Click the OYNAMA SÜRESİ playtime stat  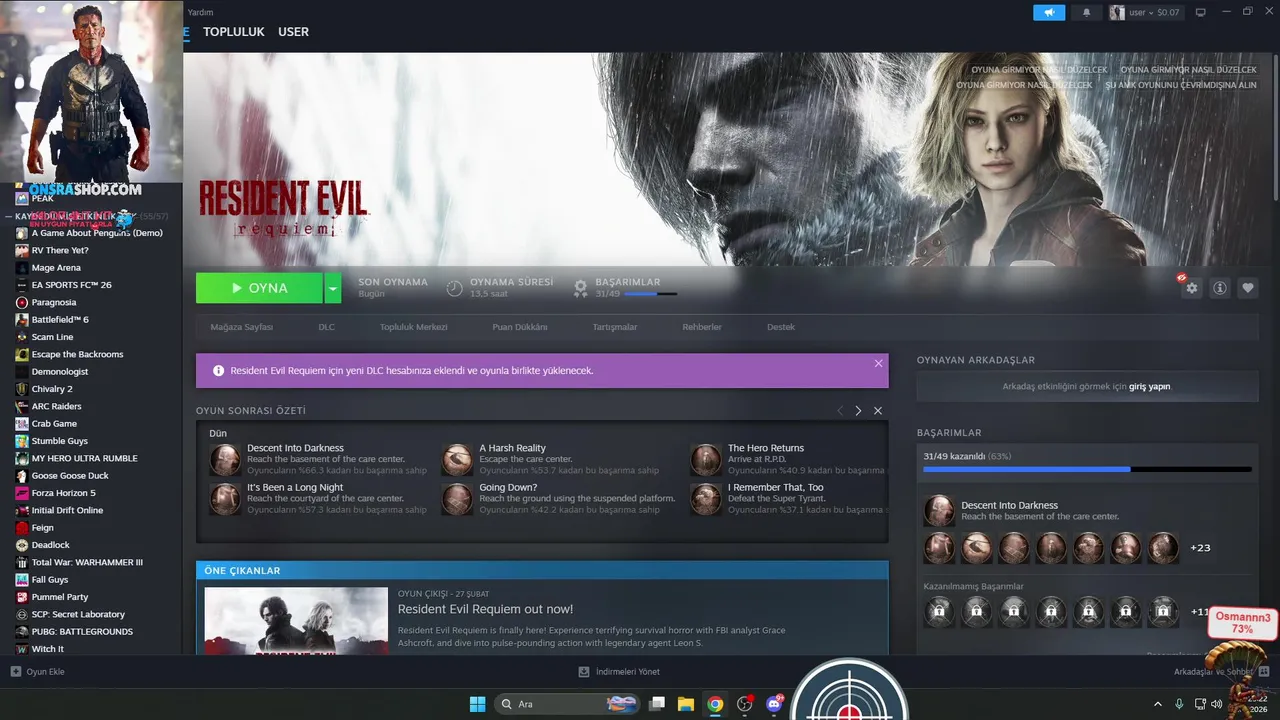499,288
